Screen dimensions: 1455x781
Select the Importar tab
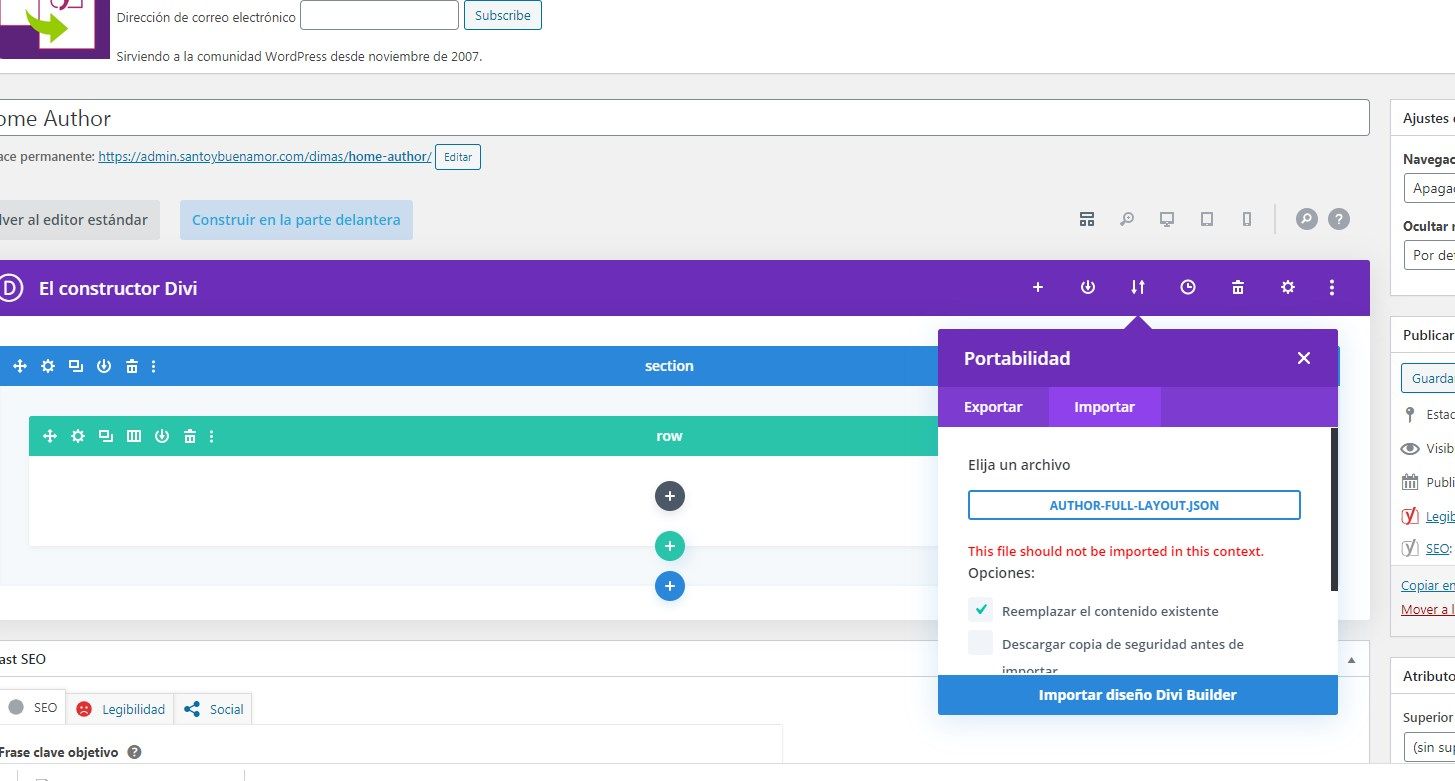[x=1105, y=407]
